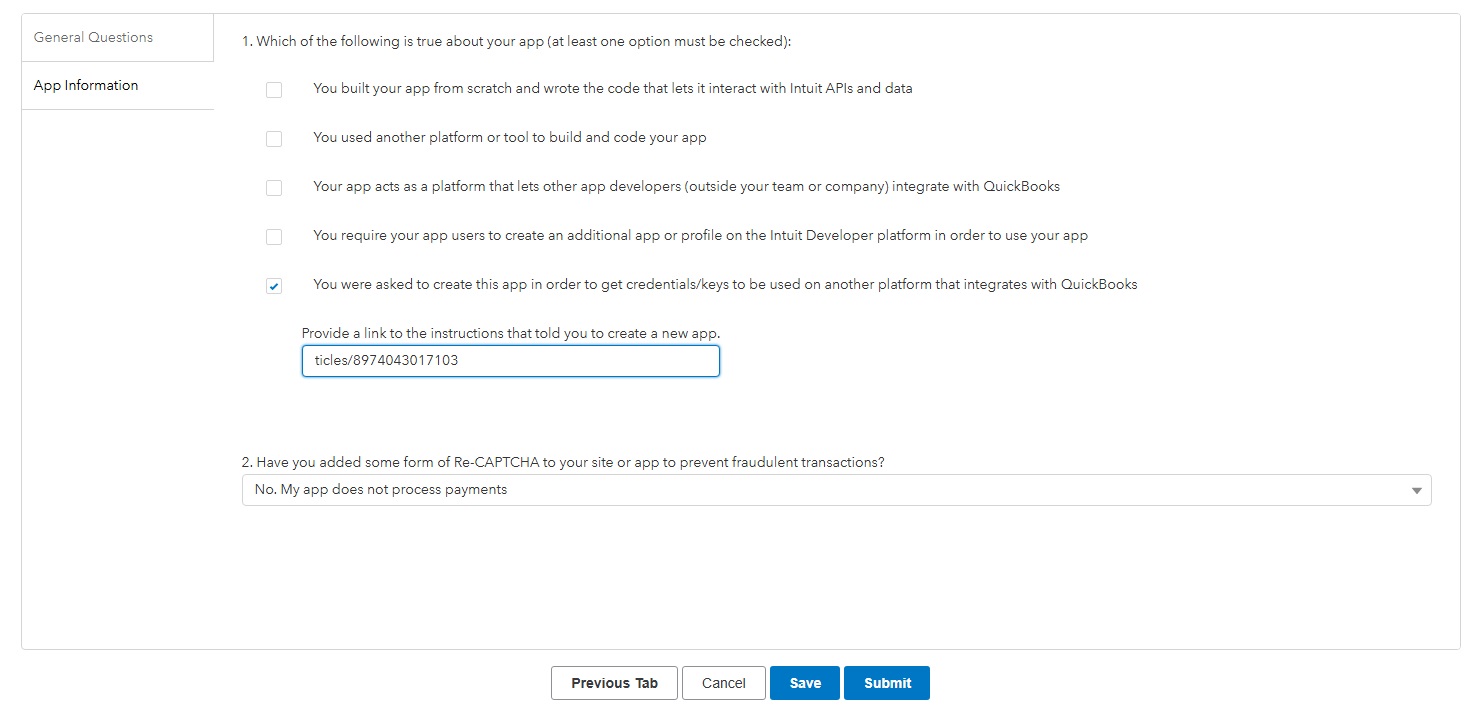Tick the checkbox for app built from scratch
Screen dimensions: 1482x726
(274, 90)
